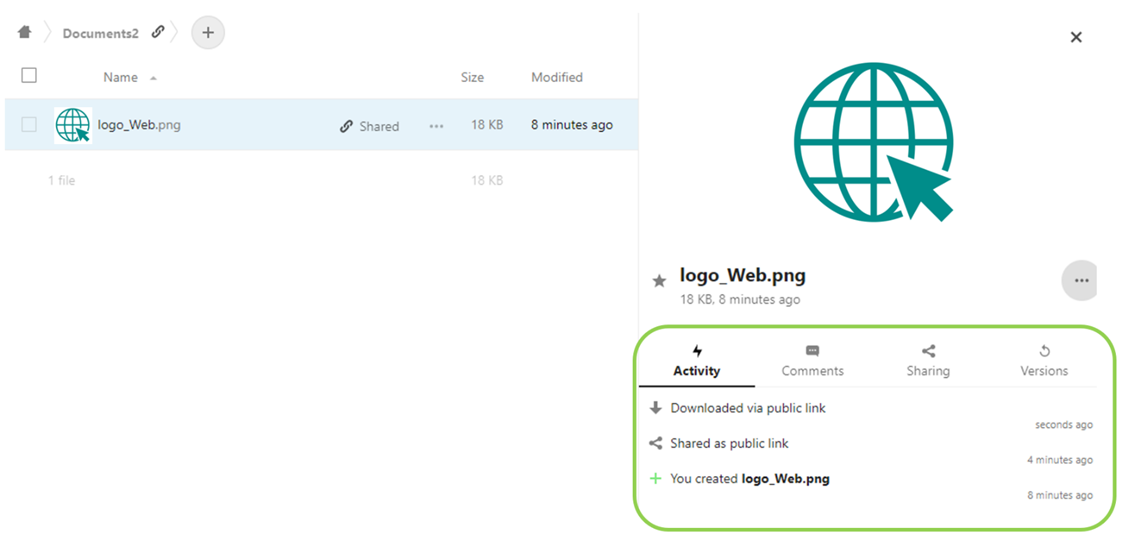The image size is (1122, 547).
Task: Open three-dot actions menu in file row
Action: pos(436,126)
